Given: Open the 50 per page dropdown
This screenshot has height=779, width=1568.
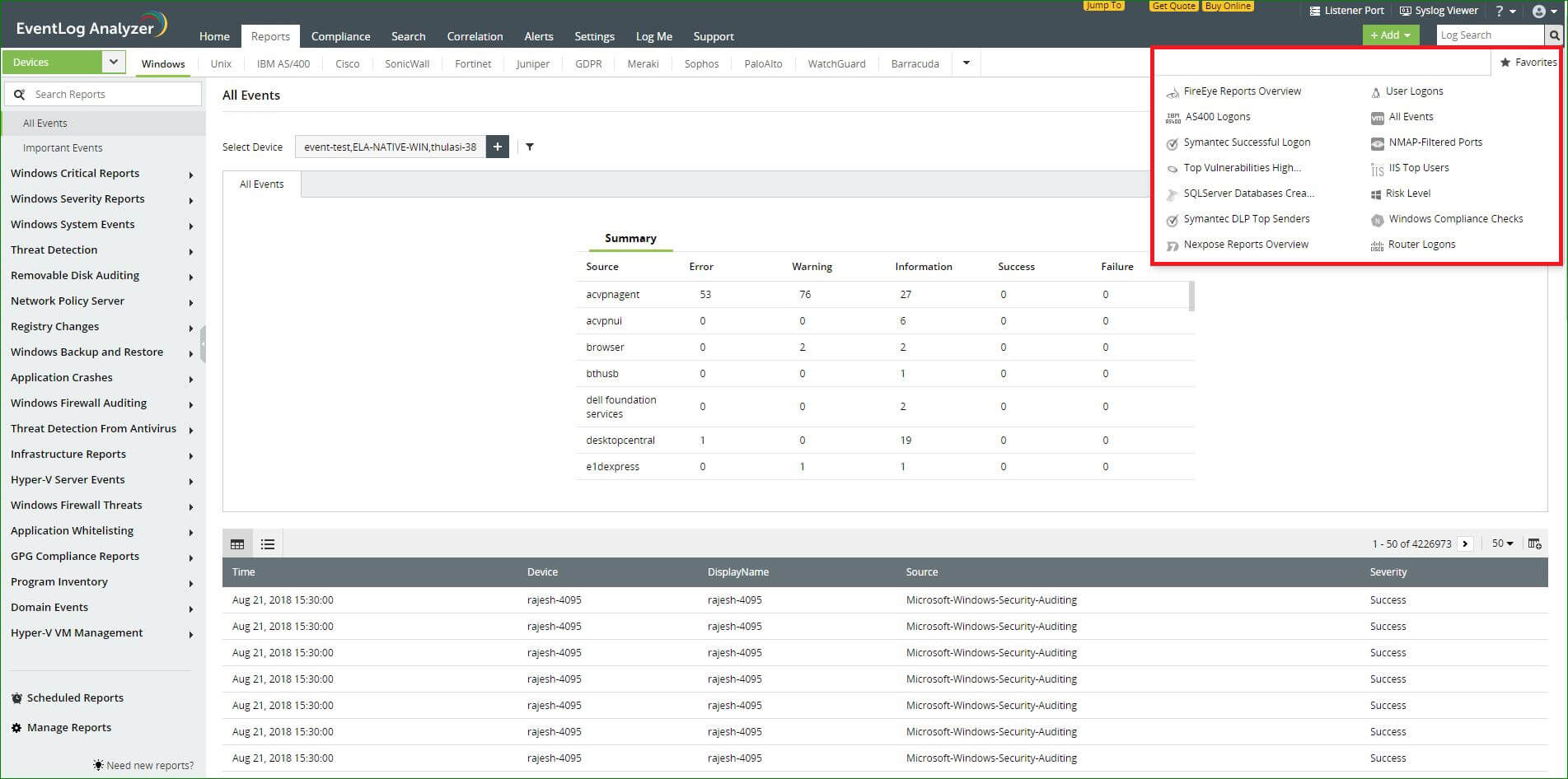Looking at the screenshot, I should click(1502, 543).
